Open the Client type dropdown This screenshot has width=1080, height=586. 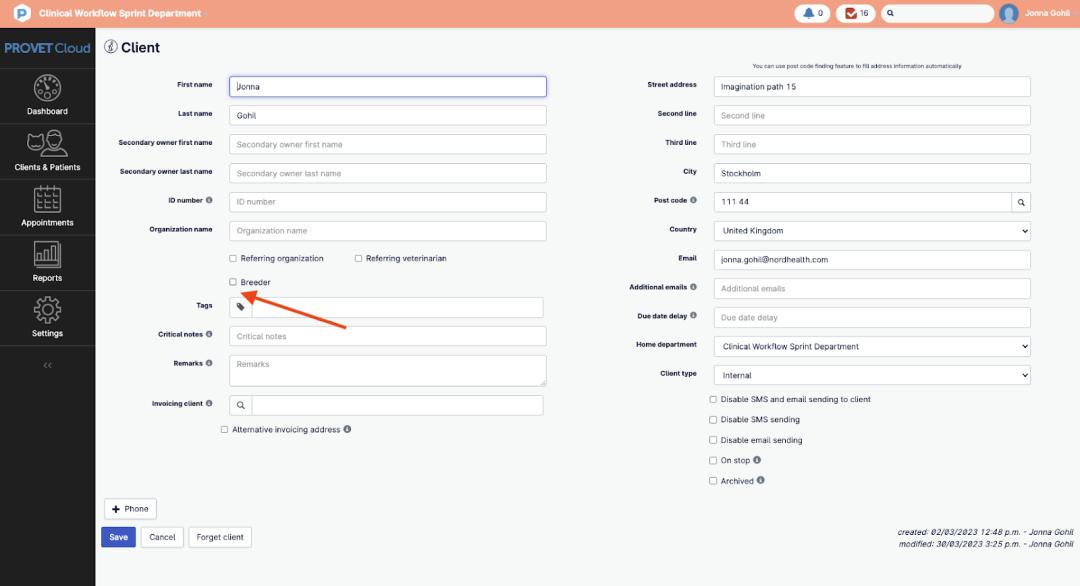point(871,375)
